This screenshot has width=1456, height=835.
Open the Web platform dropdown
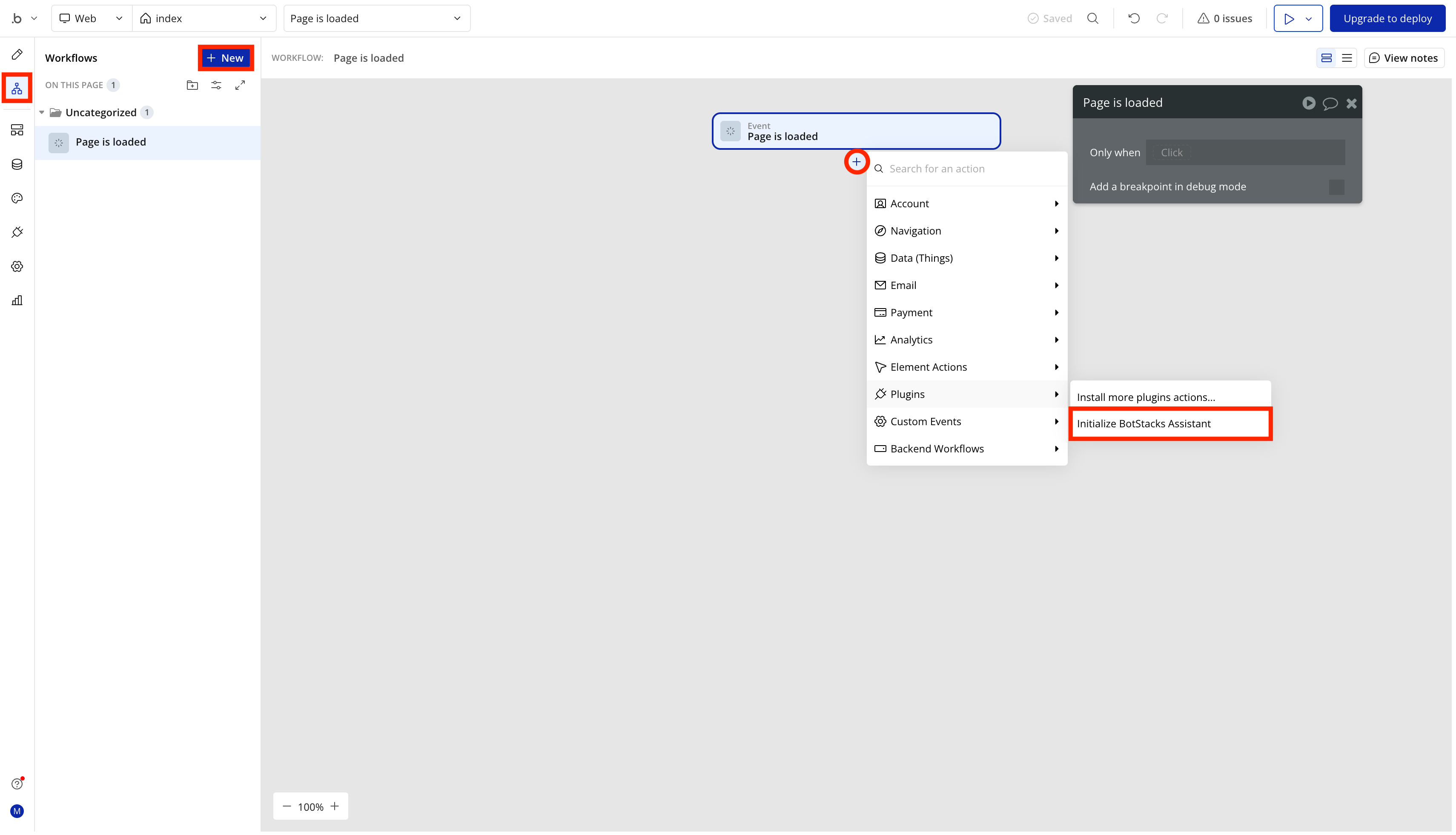coord(91,18)
